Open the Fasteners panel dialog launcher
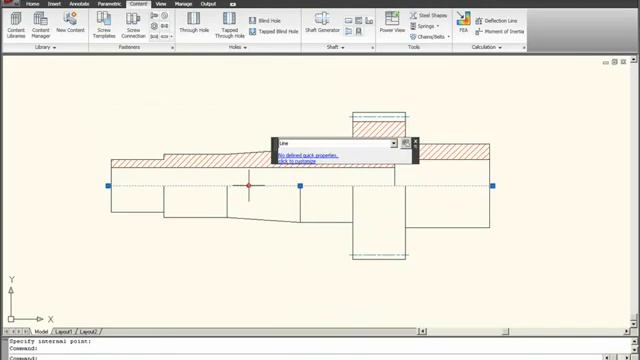This screenshot has width=640, height=360. click(172, 48)
